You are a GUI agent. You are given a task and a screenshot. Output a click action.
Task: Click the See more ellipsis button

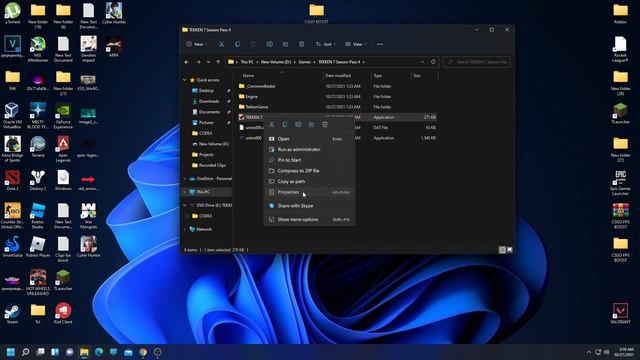click(380, 44)
